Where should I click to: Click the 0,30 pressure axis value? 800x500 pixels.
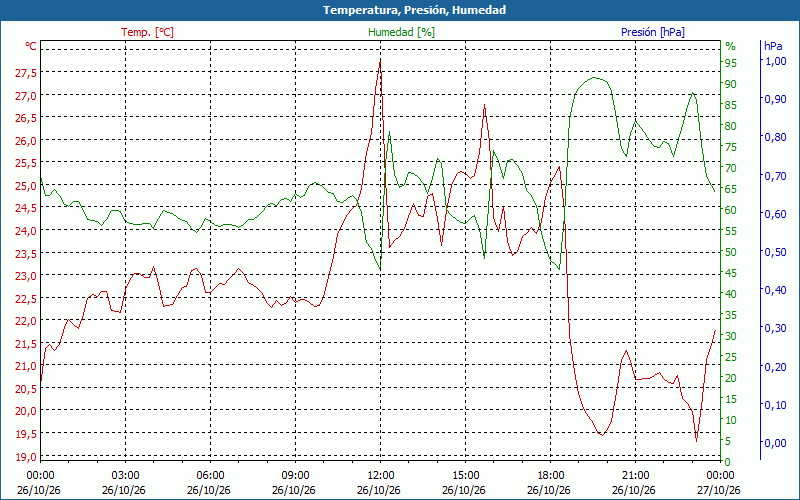[x=776, y=328]
